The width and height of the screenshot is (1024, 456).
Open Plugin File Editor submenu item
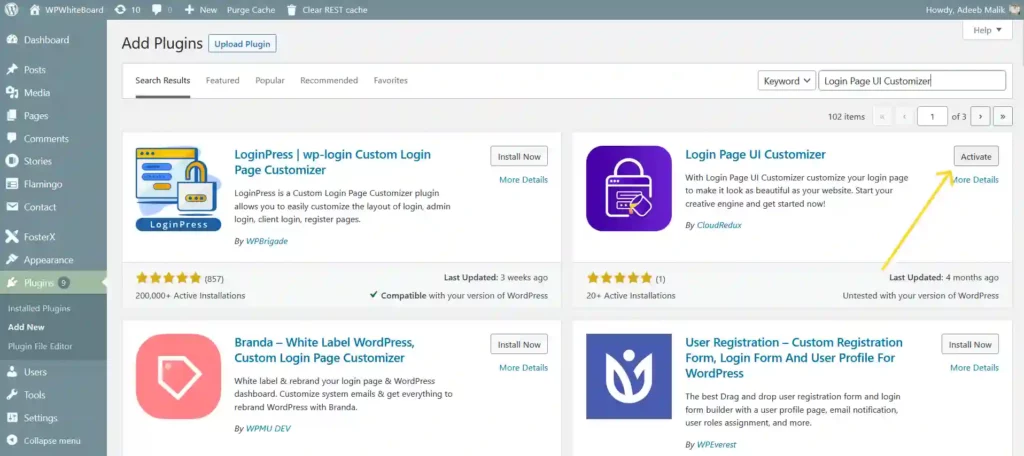tap(40, 346)
